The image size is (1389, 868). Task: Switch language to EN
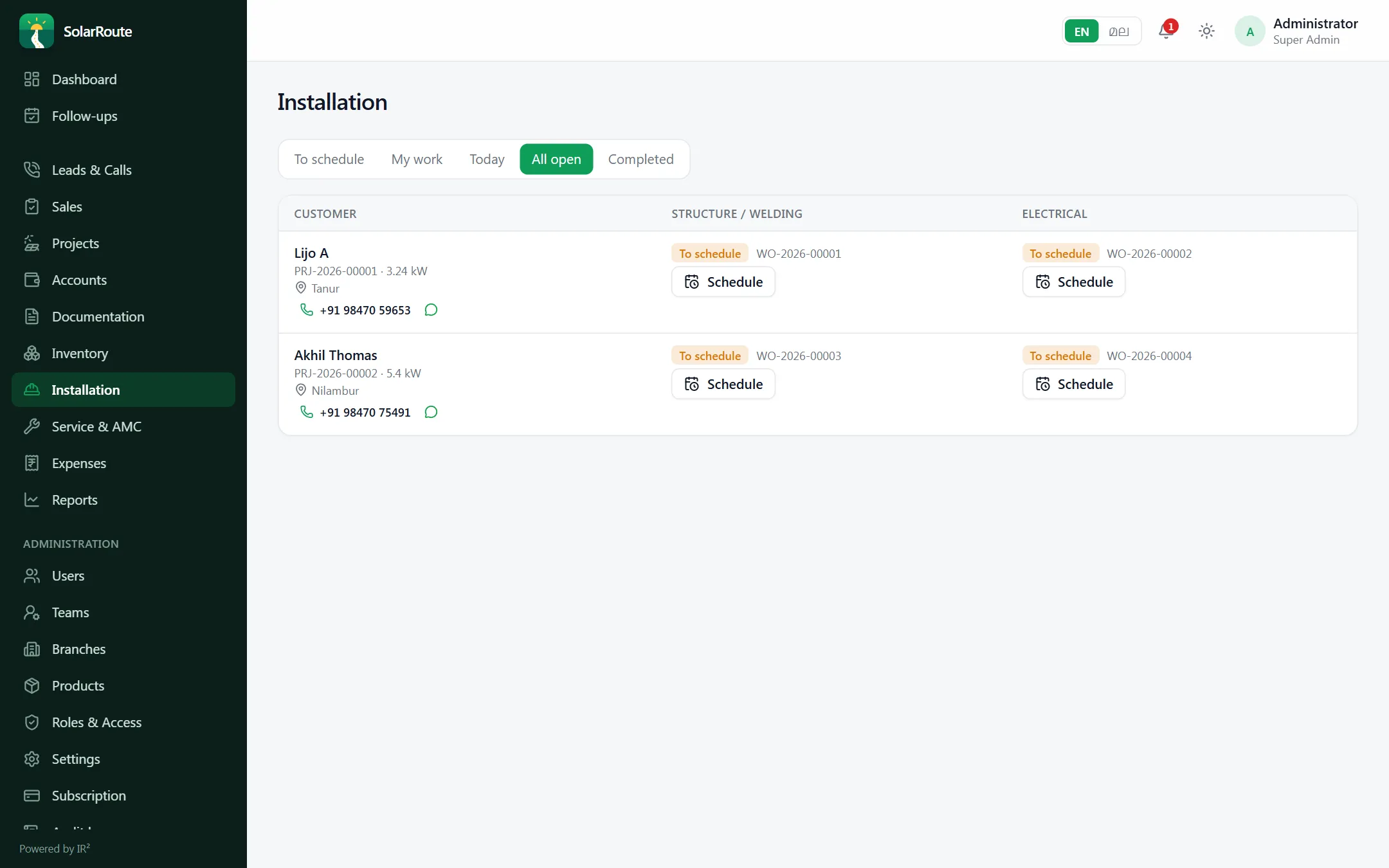click(1081, 31)
